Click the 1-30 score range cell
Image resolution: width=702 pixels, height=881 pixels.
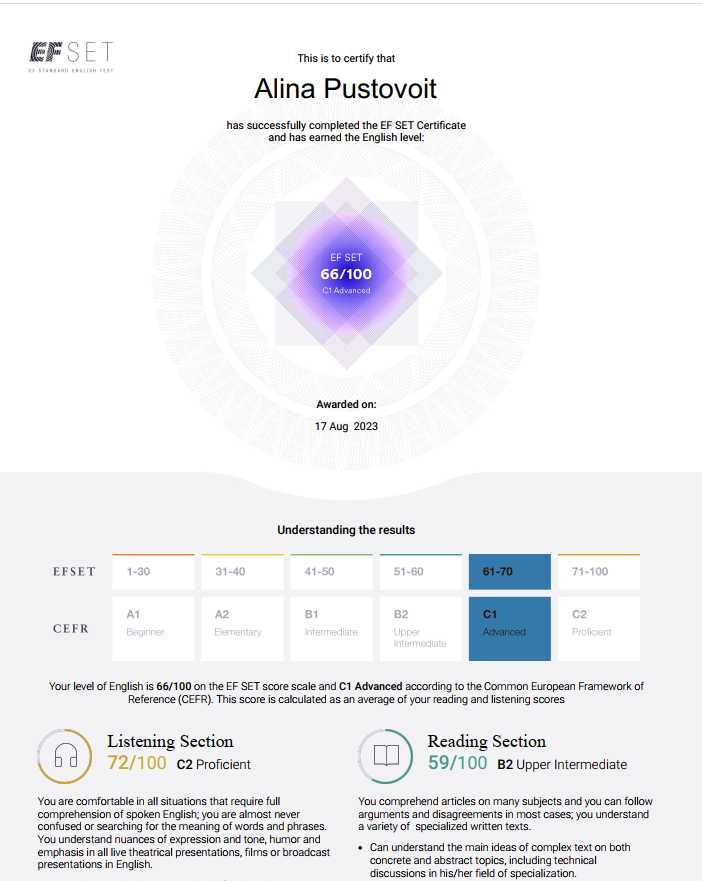[153, 571]
